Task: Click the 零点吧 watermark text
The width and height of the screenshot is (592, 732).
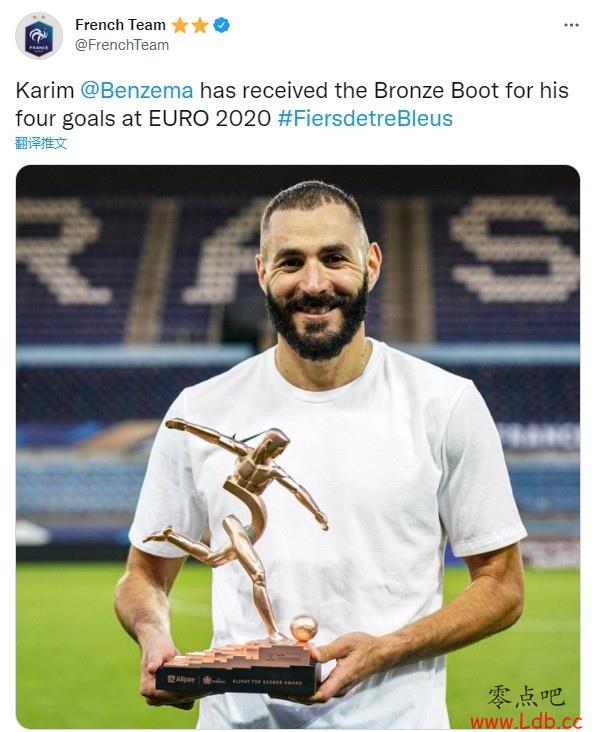Action: pyautogui.click(x=526, y=696)
